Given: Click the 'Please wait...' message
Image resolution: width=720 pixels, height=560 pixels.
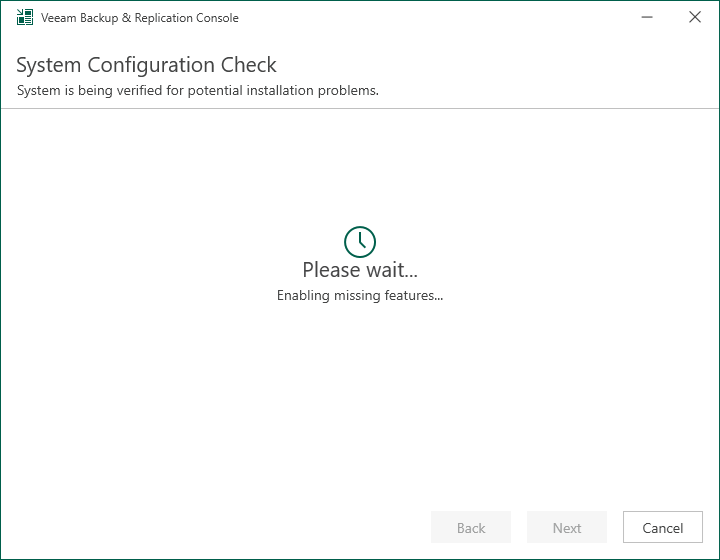Looking at the screenshot, I should coord(360,270).
